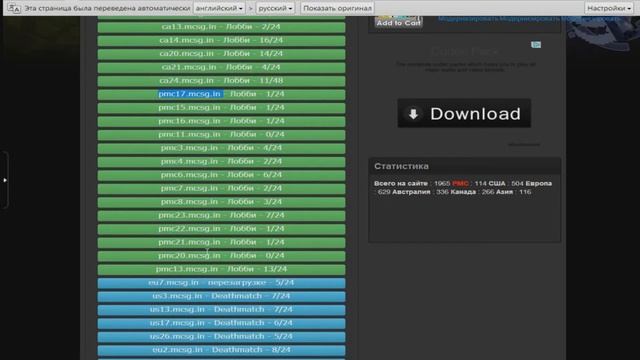Click the Всего на сайте statistic text
This screenshot has width=640, height=360.
(401, 184)
